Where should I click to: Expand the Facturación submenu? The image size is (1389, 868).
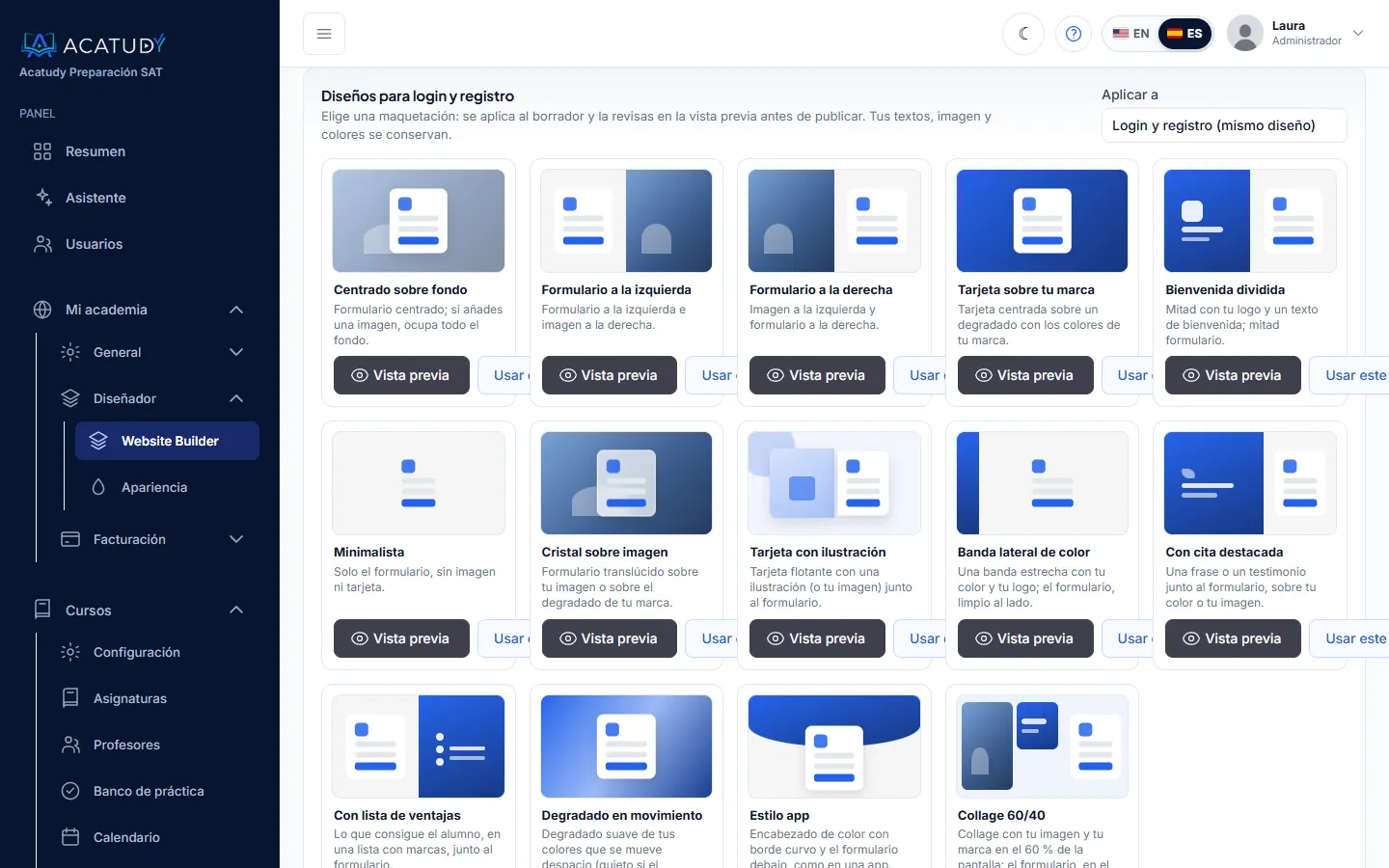153,539
